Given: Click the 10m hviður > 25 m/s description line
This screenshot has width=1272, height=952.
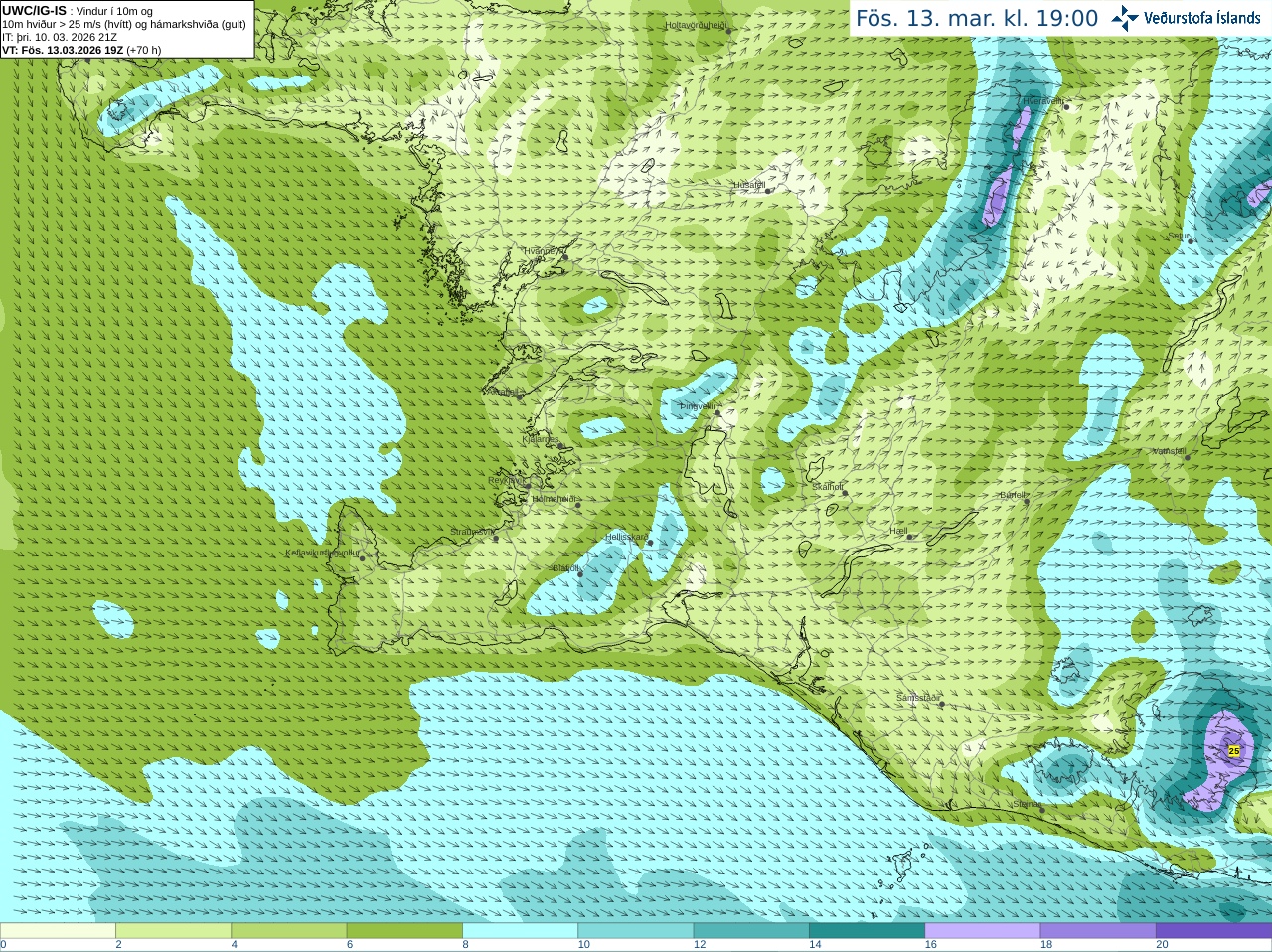Looking at the screenshot, I should (x=124, y=24).
